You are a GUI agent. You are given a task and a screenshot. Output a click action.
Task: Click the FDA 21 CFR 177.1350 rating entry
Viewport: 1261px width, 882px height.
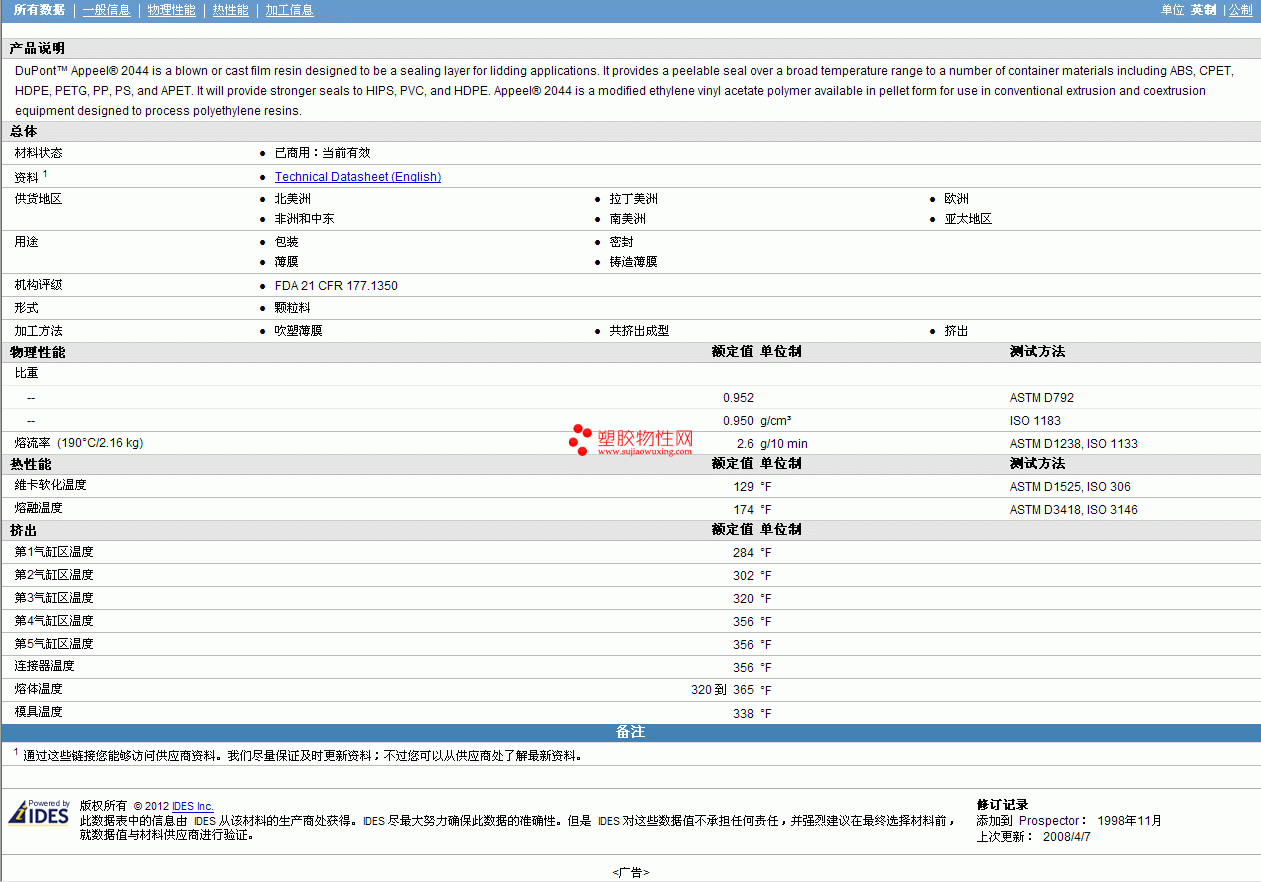(336, 286)
